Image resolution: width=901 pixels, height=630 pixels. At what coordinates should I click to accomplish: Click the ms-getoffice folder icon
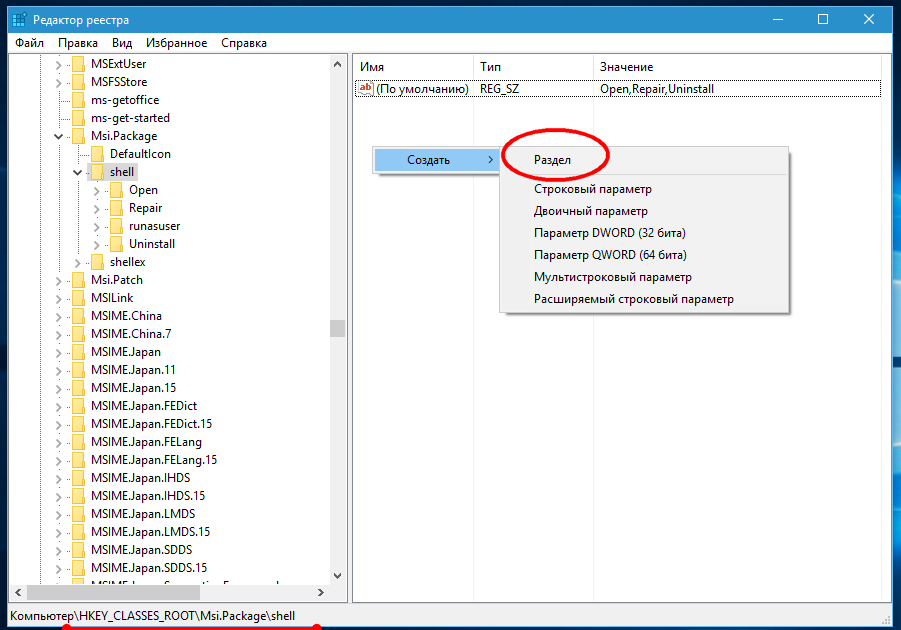79,100
